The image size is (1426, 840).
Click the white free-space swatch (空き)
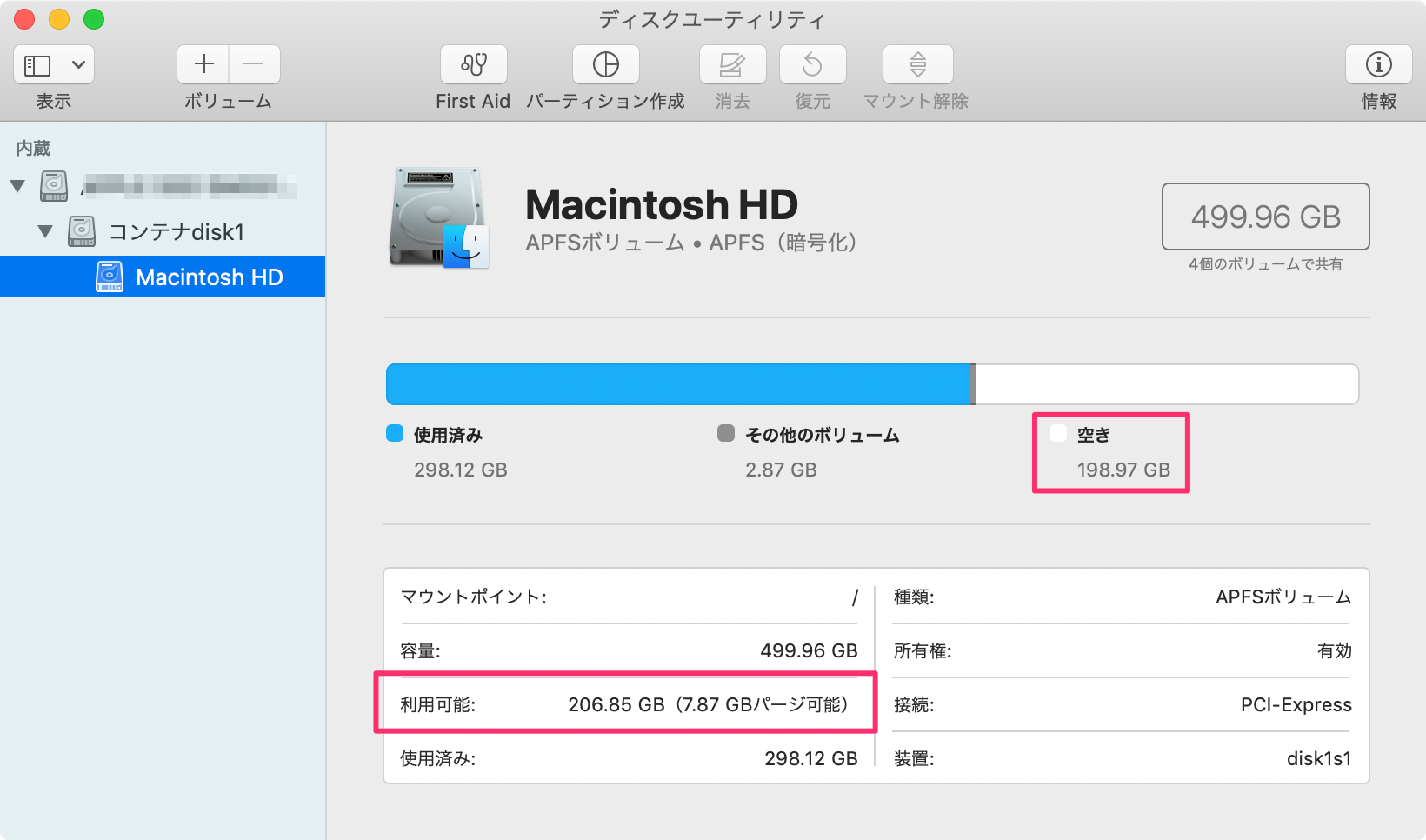click(x=1058, y=434)
